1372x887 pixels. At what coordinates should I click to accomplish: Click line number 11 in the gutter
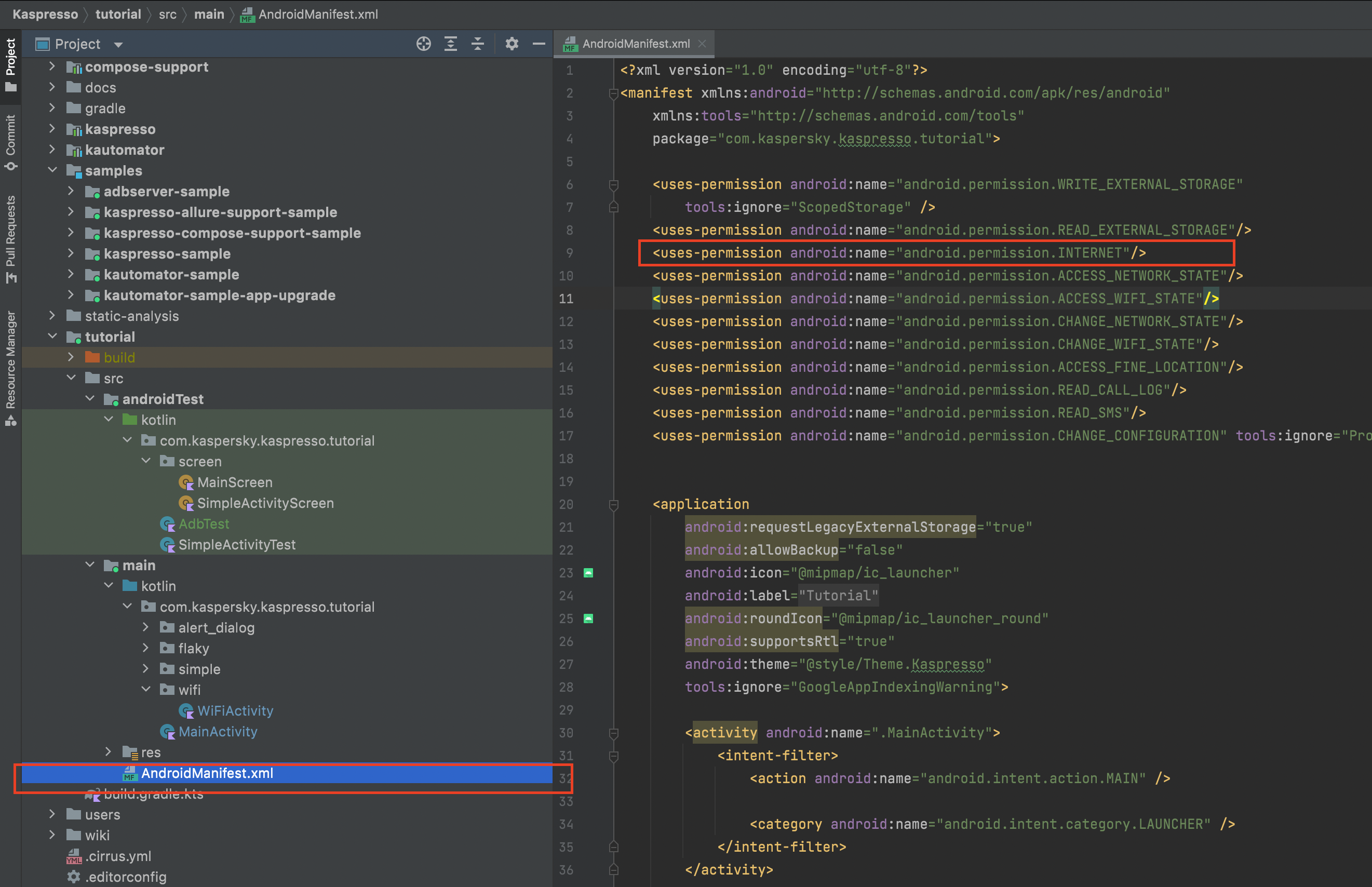566,299
